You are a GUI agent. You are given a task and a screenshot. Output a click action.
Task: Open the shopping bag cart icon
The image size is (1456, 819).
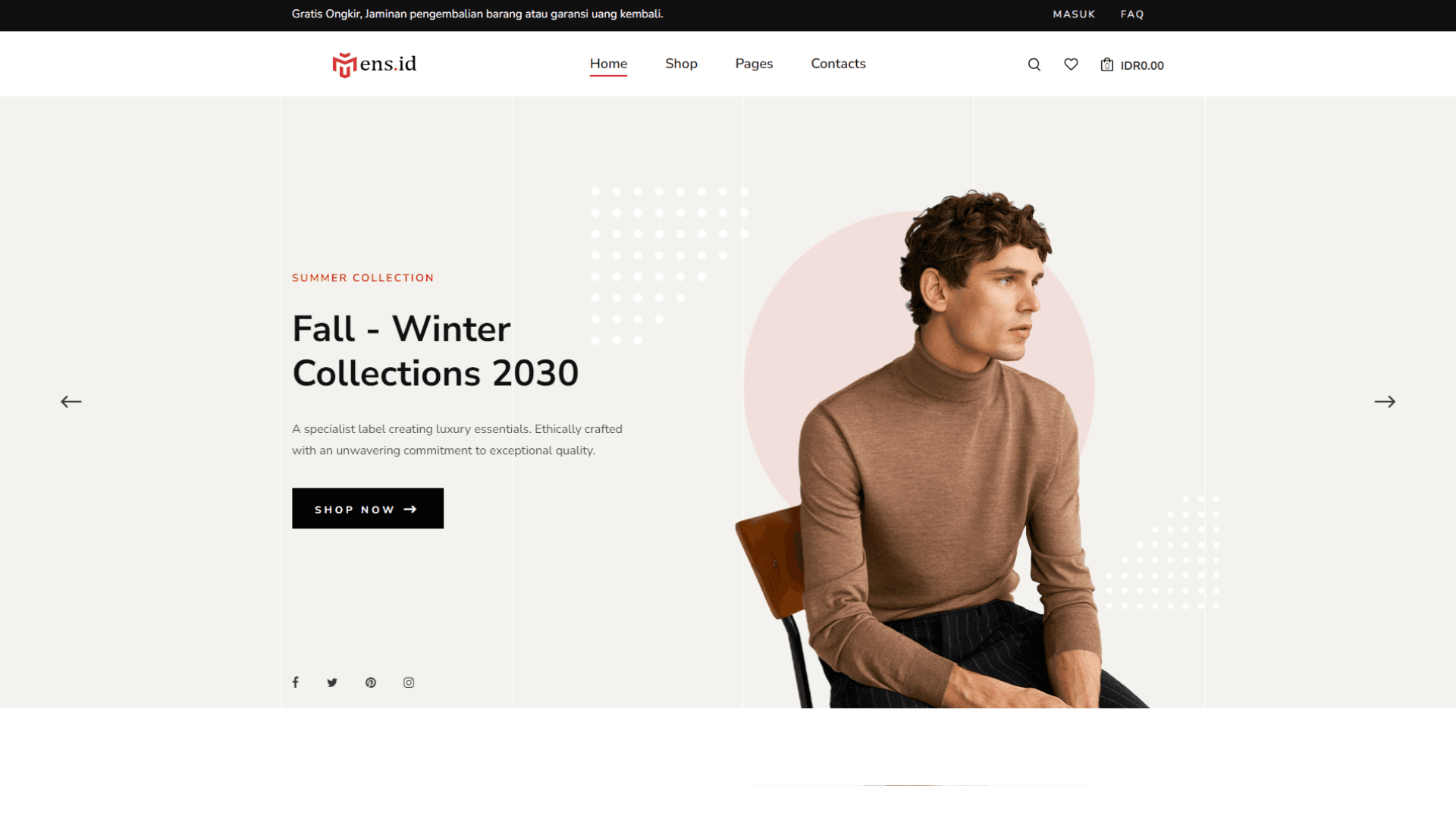[x=1107, y=64]
